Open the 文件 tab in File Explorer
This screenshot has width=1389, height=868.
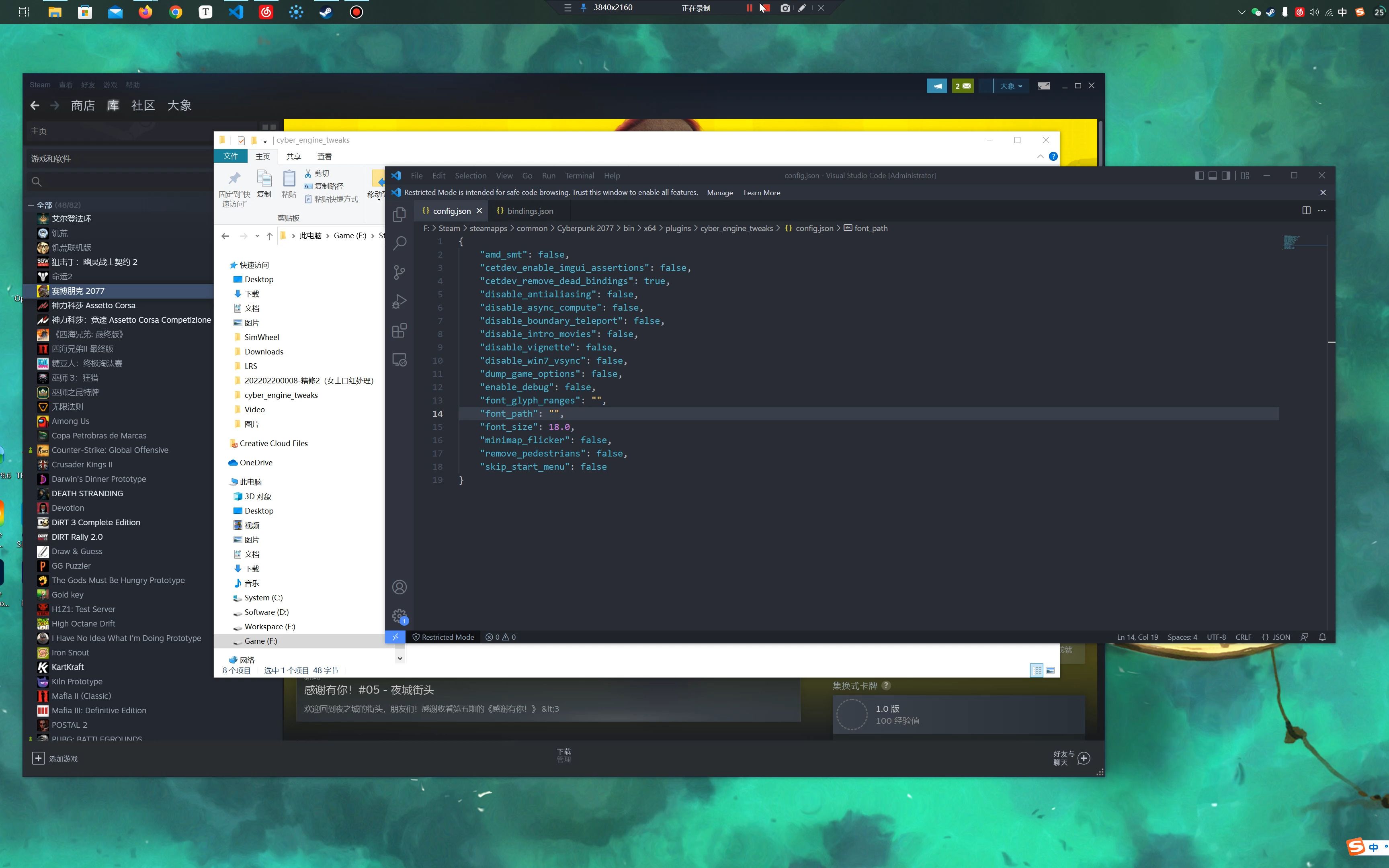click(231, 156)
